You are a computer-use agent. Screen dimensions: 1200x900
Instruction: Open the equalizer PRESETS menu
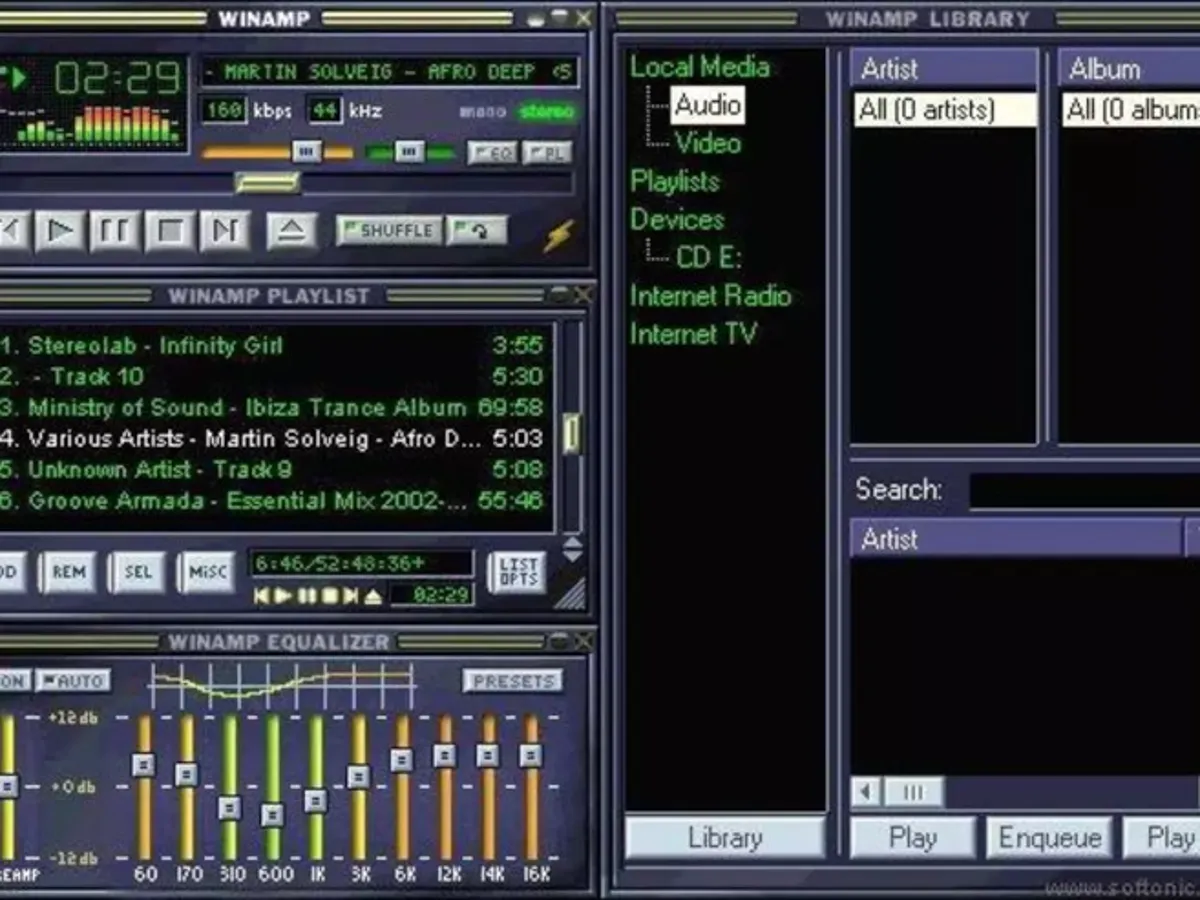coord(512,681)
